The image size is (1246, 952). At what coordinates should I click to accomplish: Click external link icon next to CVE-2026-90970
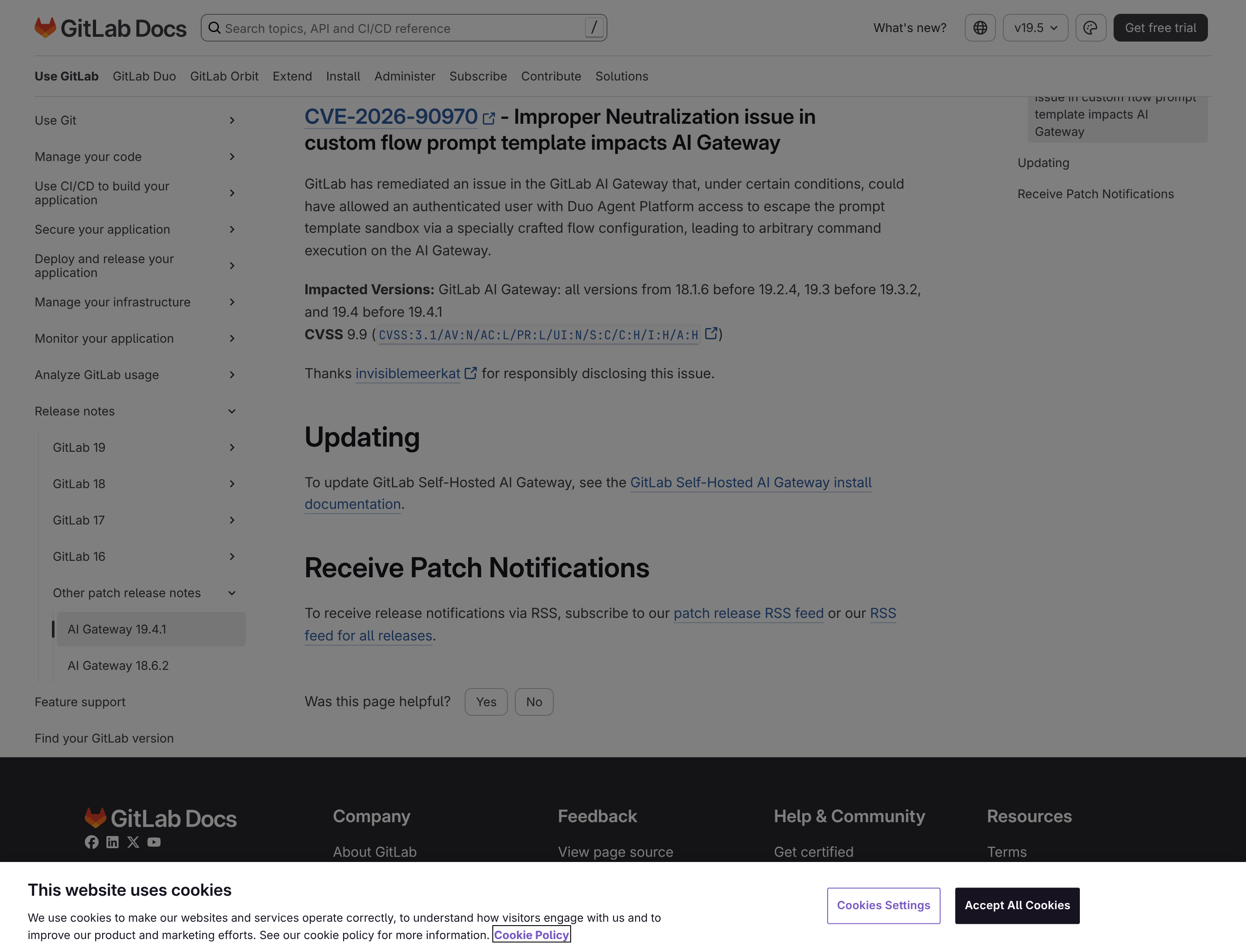(x=488, y=119)
